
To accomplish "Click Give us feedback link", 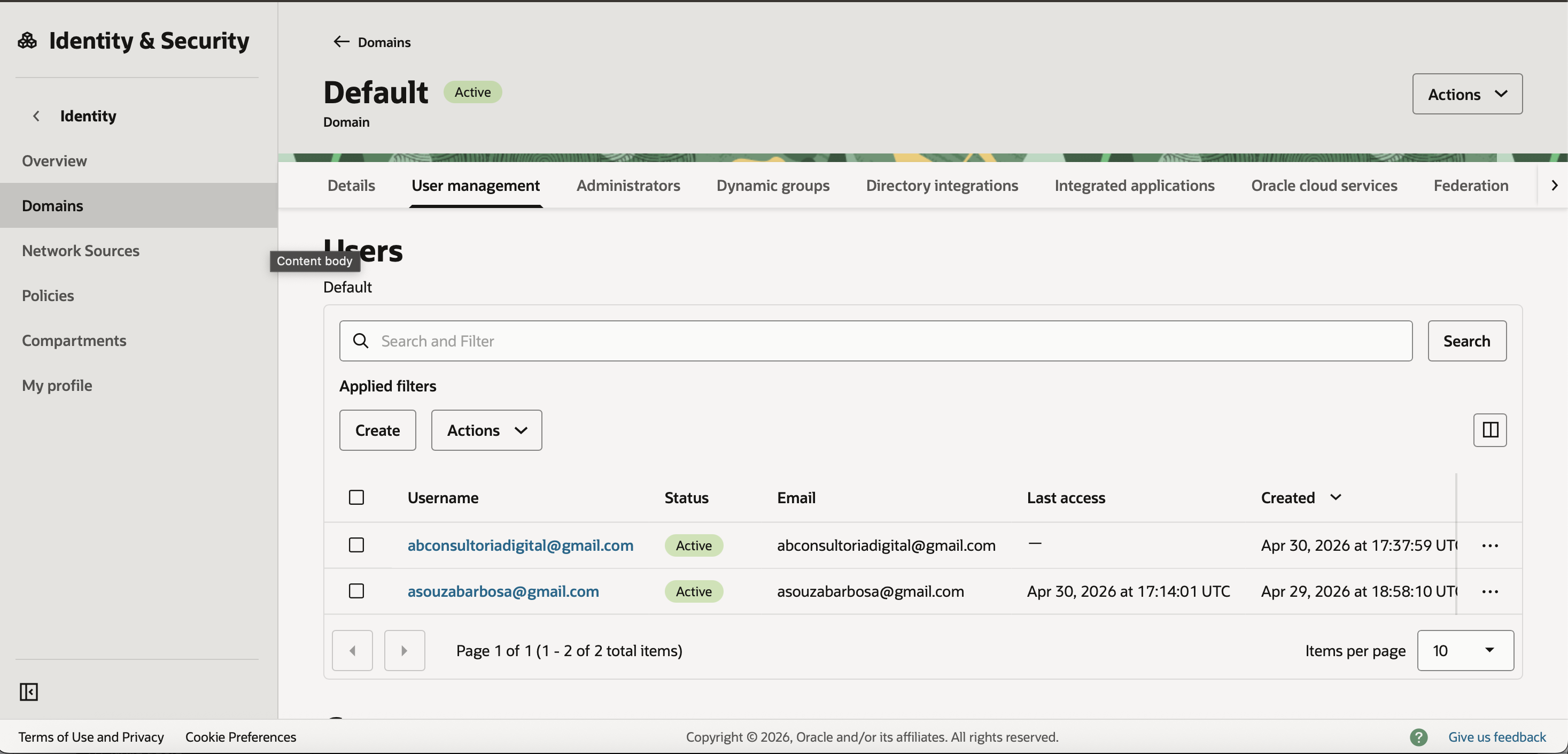I will (1497, 737).
